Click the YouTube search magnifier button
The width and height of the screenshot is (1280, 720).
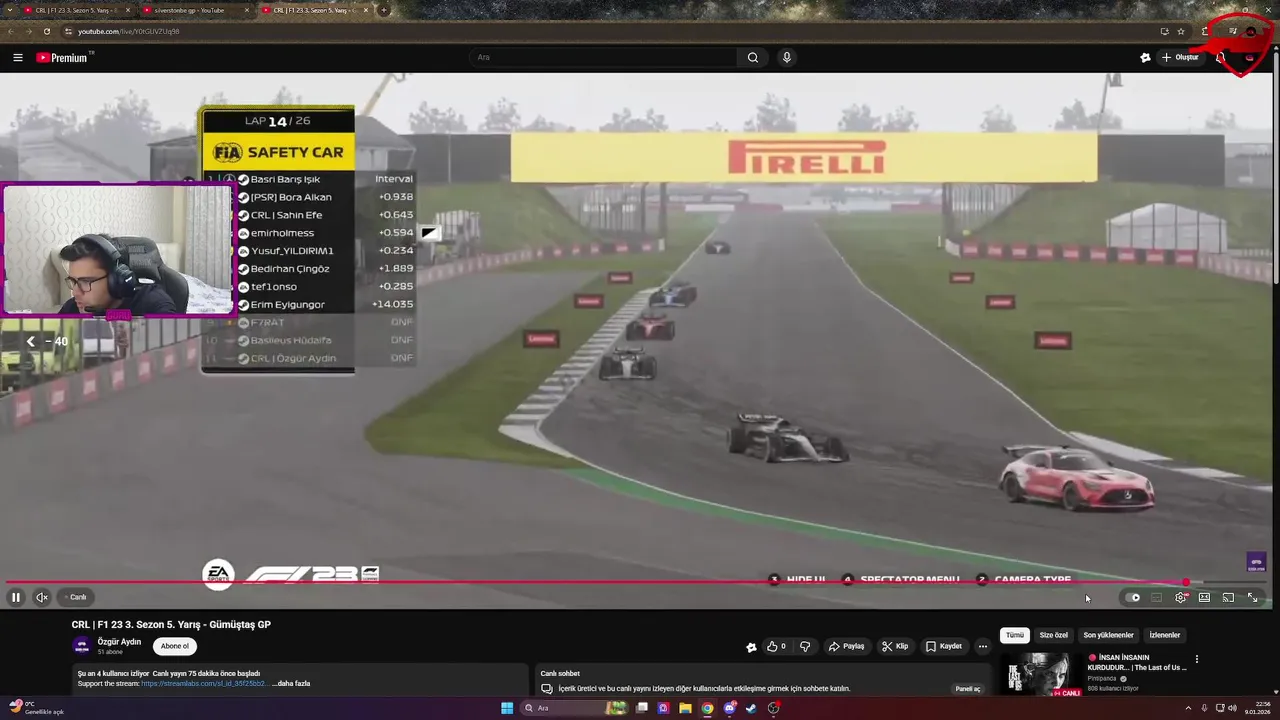point(753,57)
